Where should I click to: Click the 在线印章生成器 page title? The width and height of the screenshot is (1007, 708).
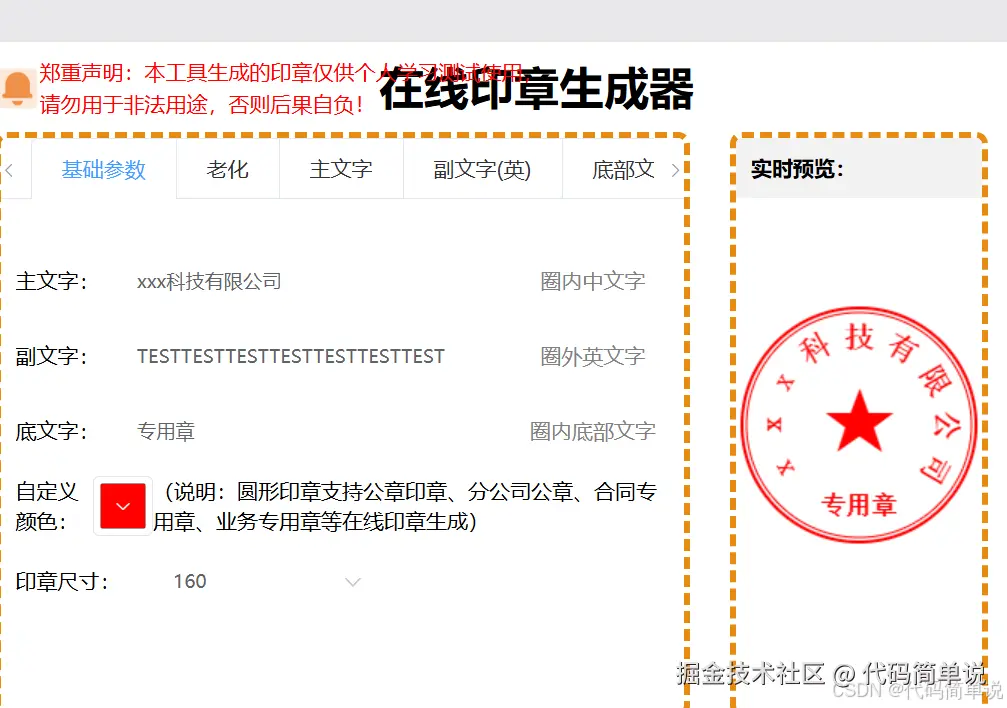pyautogui.click(x=537, y=90)
